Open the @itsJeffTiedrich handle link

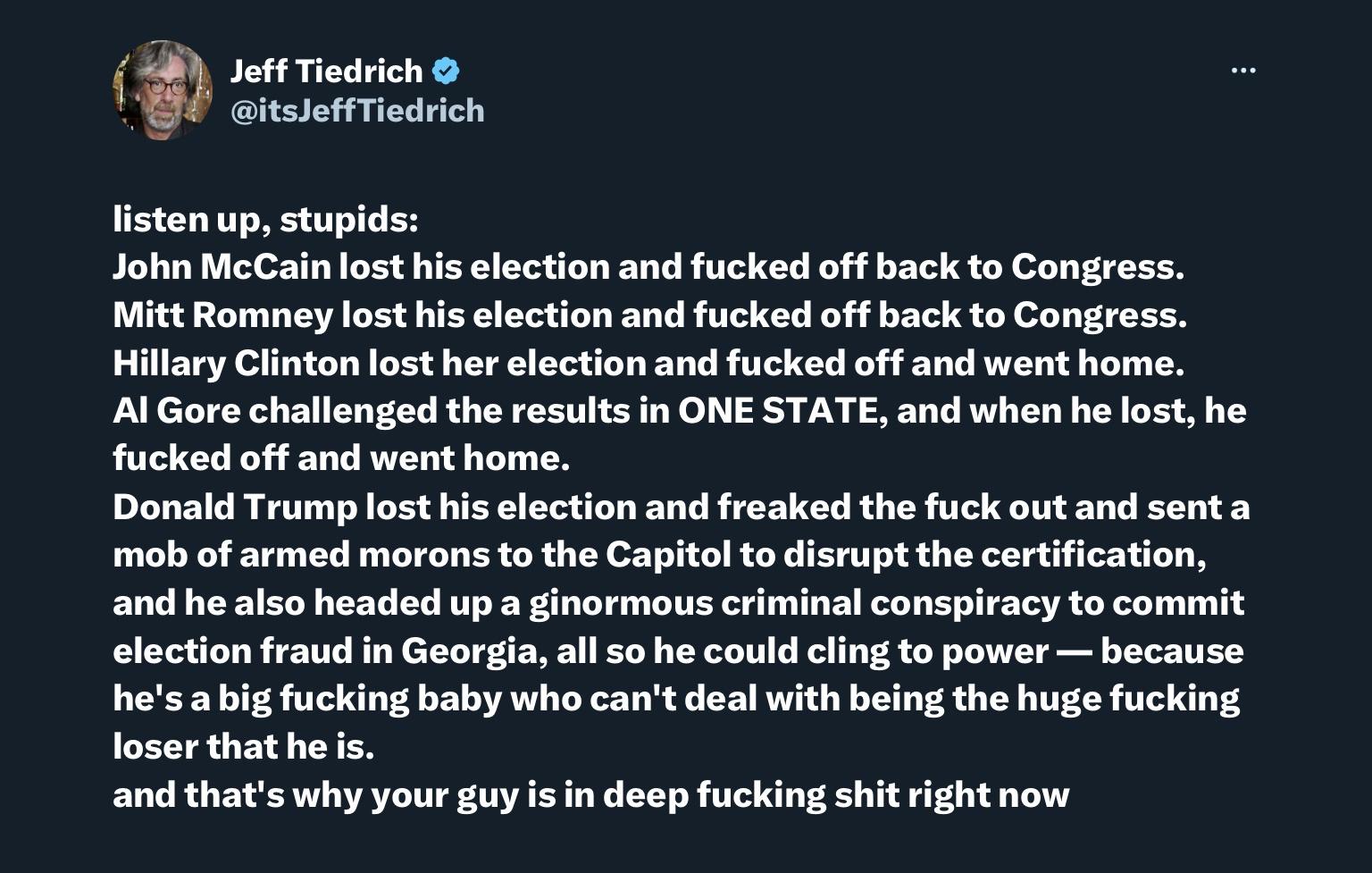point(357,111)
